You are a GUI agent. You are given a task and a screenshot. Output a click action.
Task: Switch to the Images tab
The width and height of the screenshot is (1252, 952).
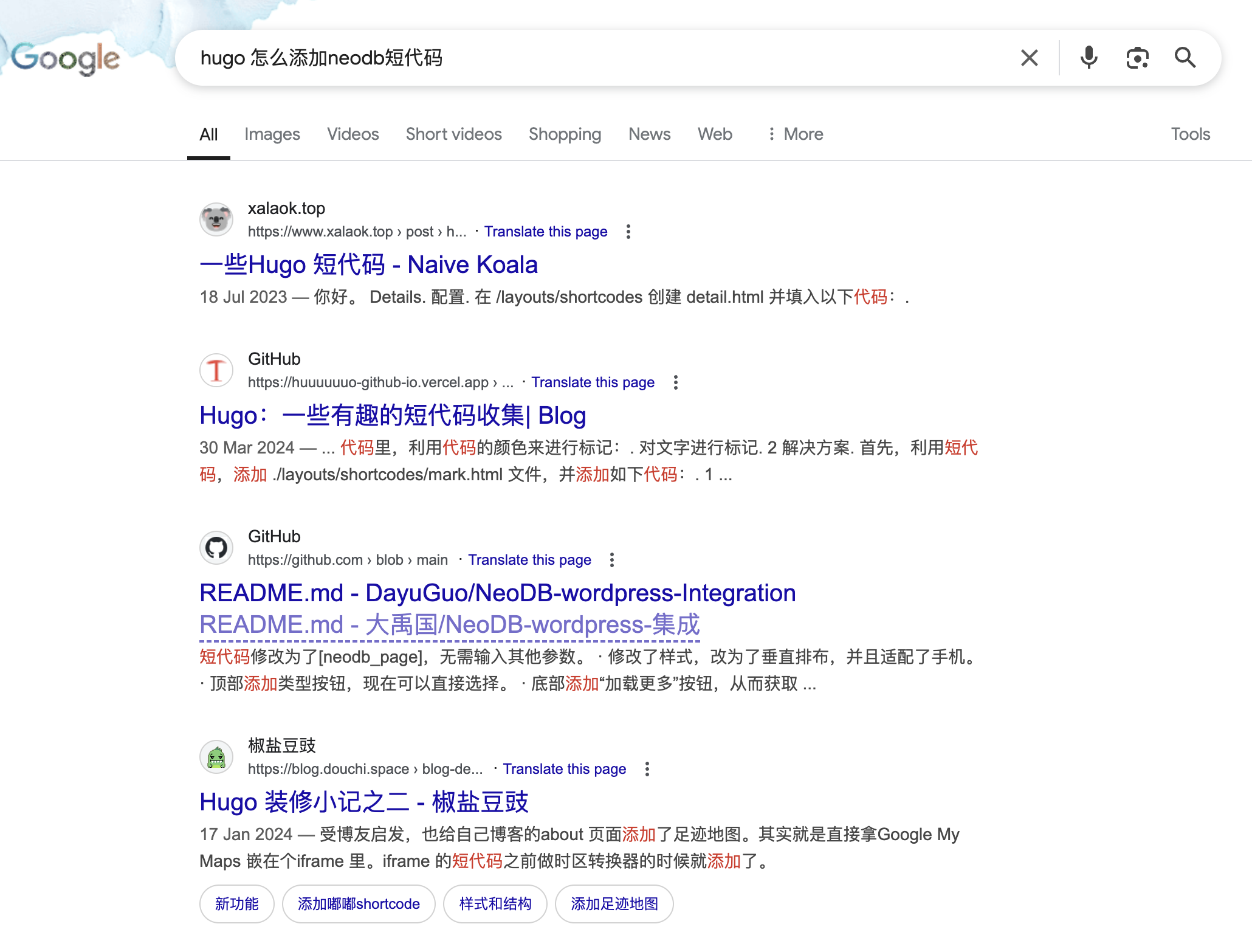pos(272,134)
